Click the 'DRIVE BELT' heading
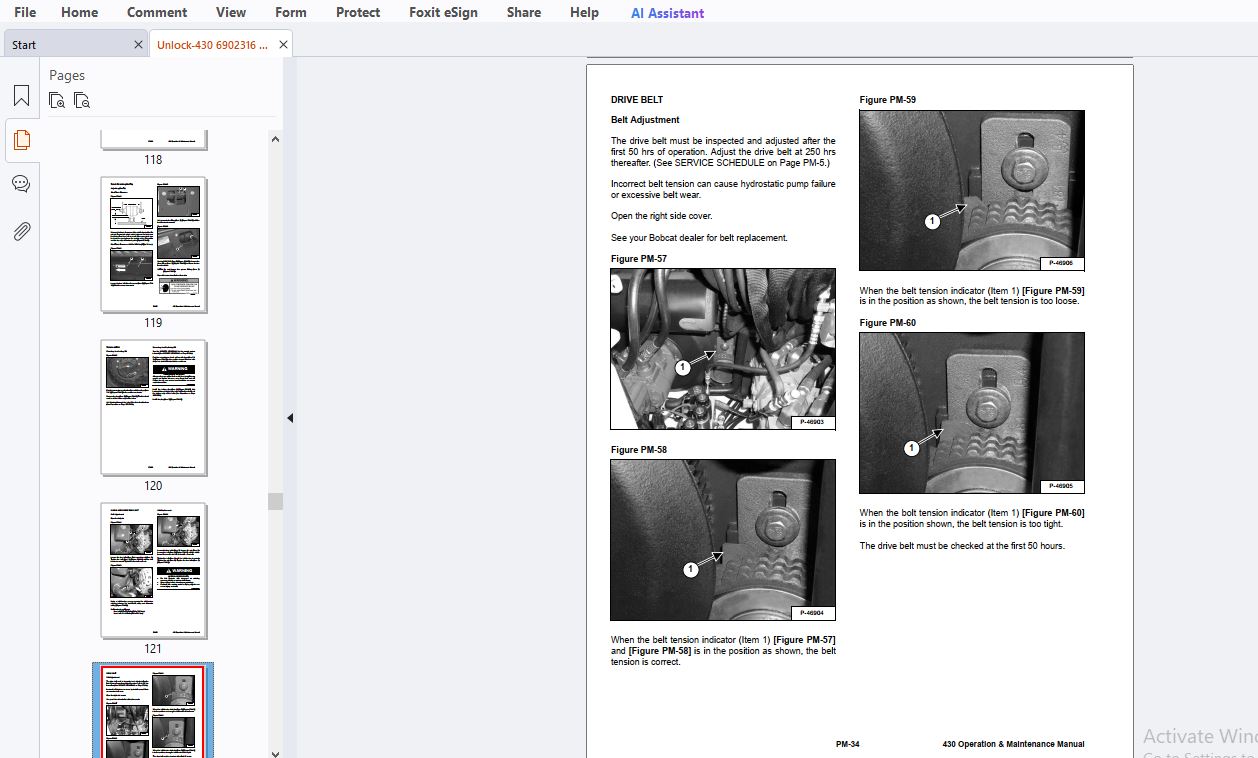This screenshot has height=758, width=1258. pos(637,100)
